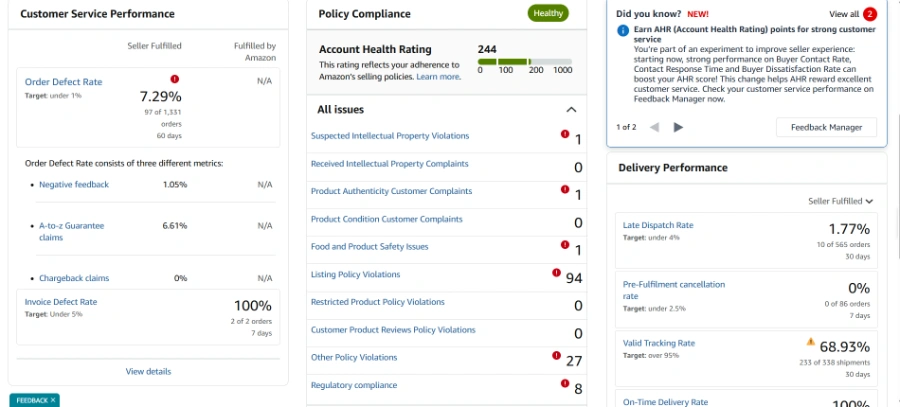Click the Learn more link under Account Health Rating
Screen dimensions: 900x407
[x=438, y=76]
